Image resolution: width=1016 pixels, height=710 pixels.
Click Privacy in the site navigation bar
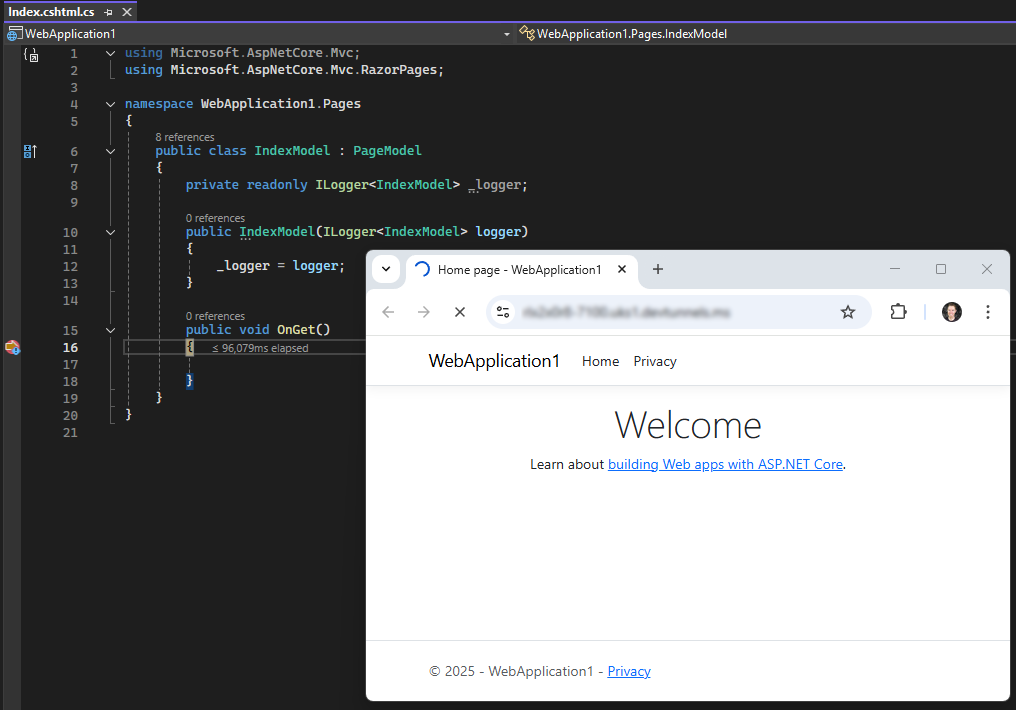coord(655,361)
